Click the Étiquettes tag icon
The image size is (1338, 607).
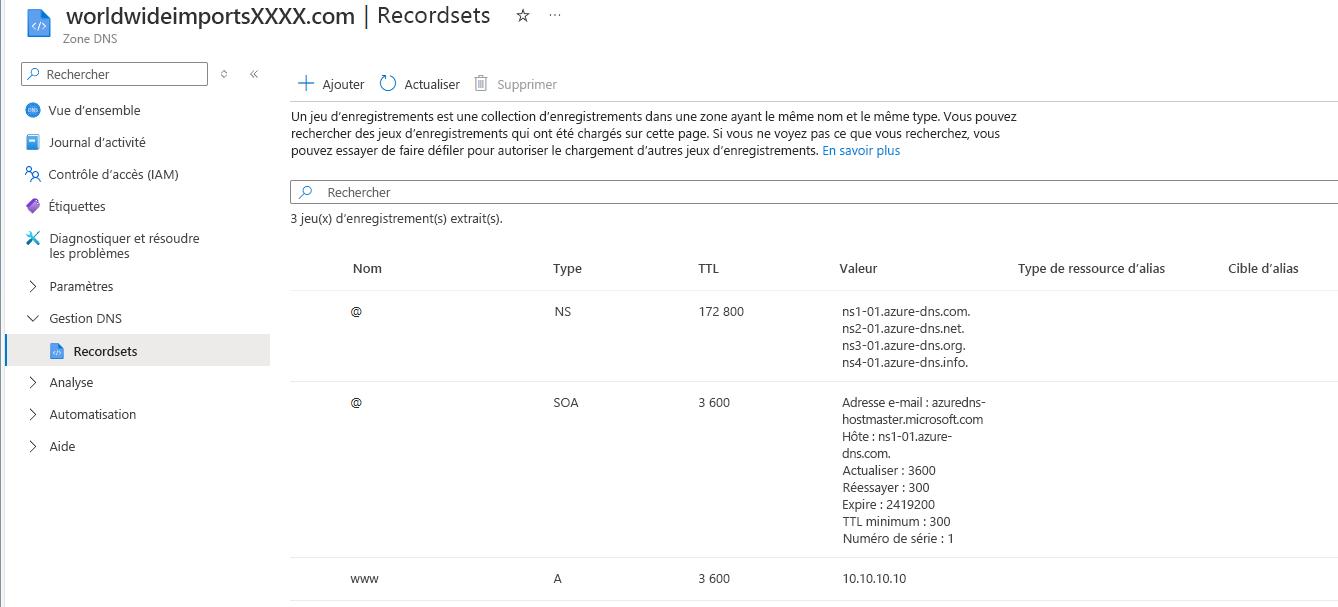(33, 206)
